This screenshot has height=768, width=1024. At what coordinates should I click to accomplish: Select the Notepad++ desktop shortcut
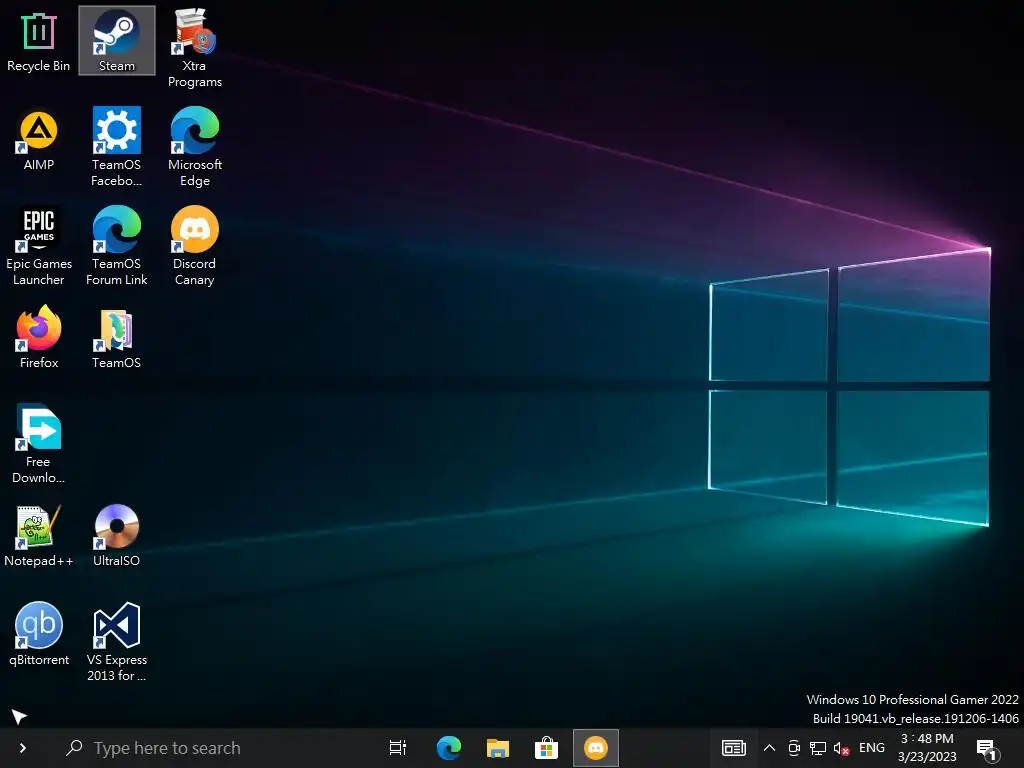(39, 536)
